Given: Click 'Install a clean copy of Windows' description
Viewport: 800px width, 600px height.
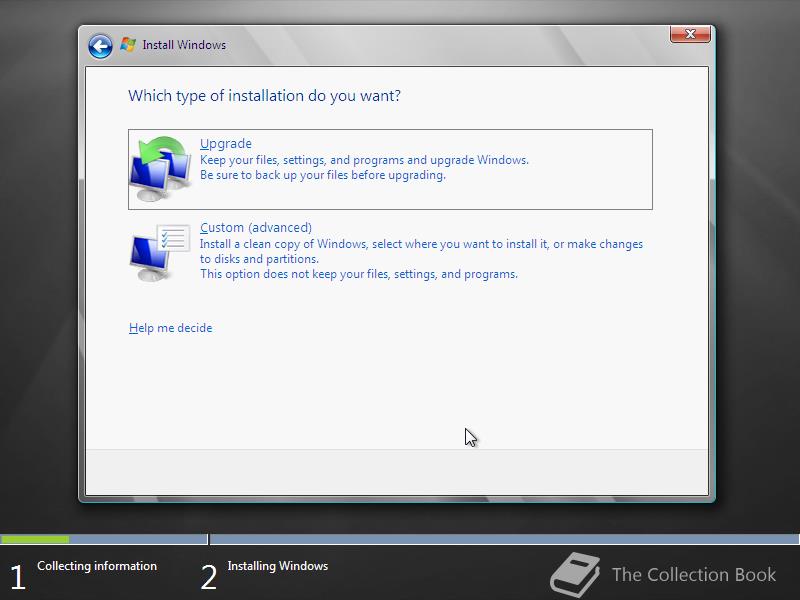Looking at the screenshot, I should tap(421, 244).
